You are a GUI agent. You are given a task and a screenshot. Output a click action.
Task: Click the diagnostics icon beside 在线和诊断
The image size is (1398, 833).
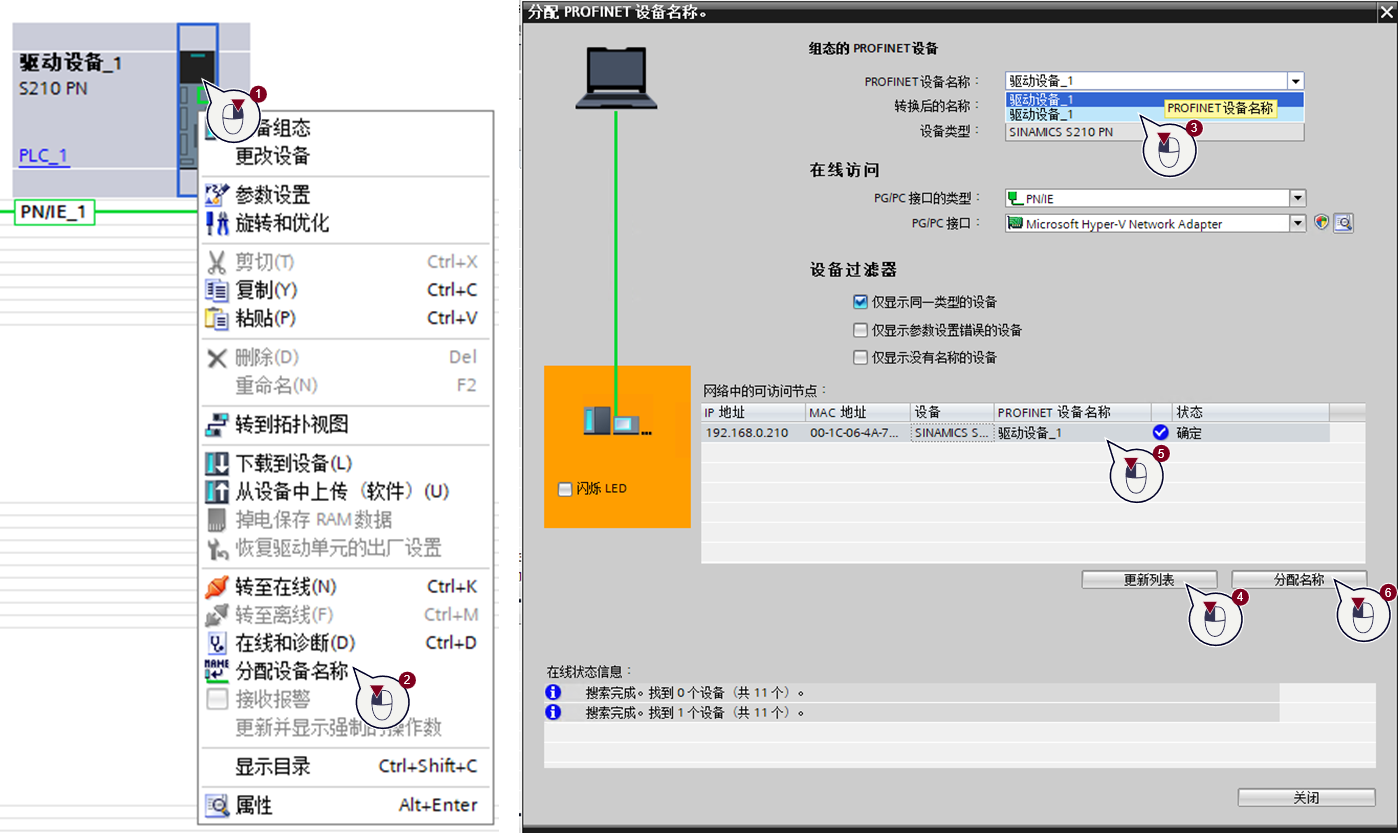pos(217,643)
